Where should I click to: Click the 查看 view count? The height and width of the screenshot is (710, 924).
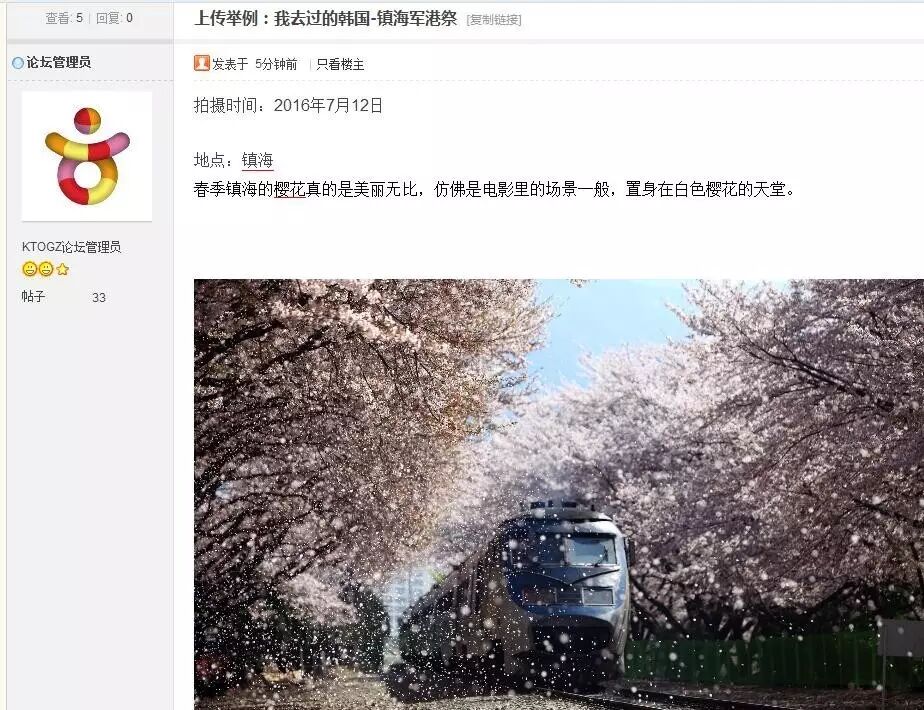(64, 18)
